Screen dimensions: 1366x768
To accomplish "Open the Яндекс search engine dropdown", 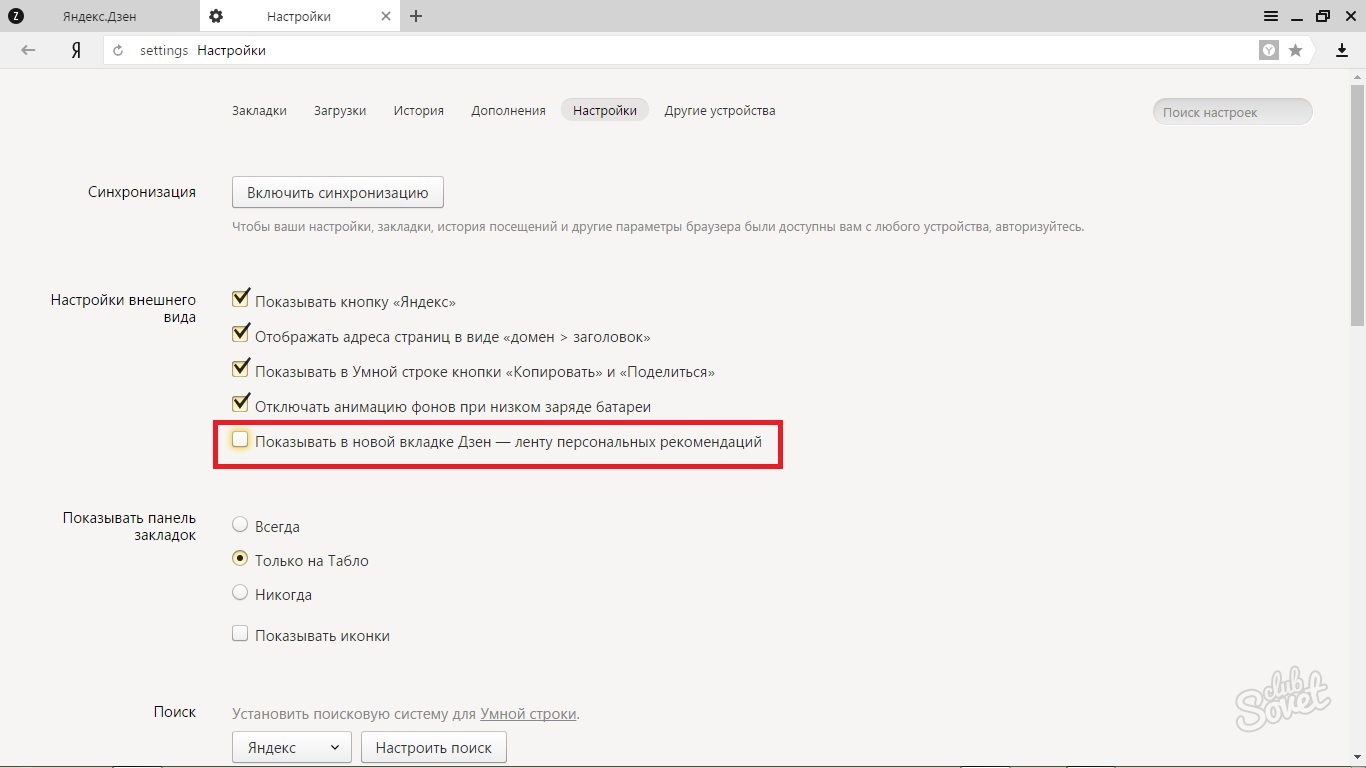I will [x=292, y=747].
